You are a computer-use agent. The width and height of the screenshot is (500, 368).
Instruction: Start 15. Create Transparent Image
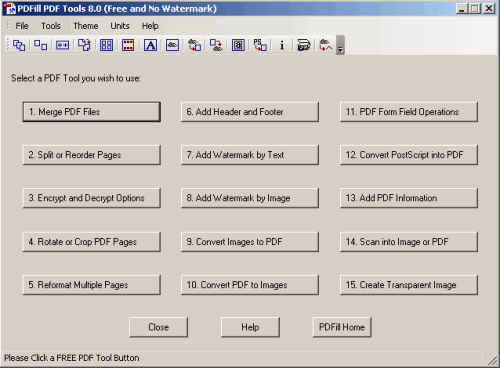pyautogui.click(x=409, y=285)
